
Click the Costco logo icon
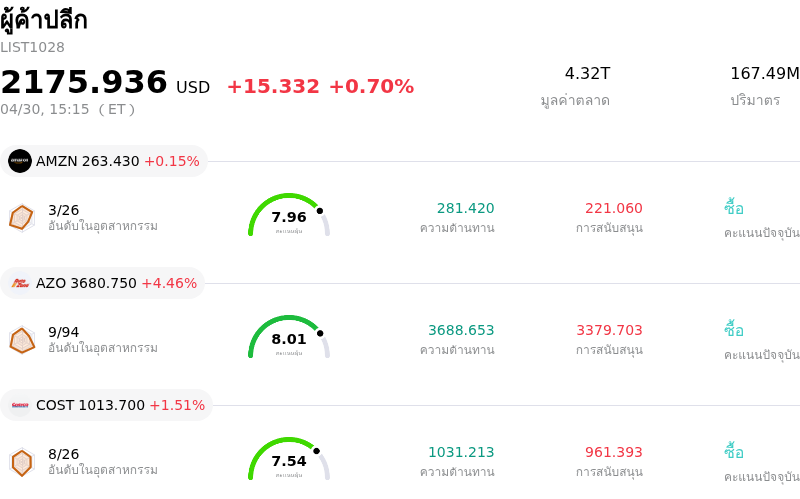coord(20,405)
